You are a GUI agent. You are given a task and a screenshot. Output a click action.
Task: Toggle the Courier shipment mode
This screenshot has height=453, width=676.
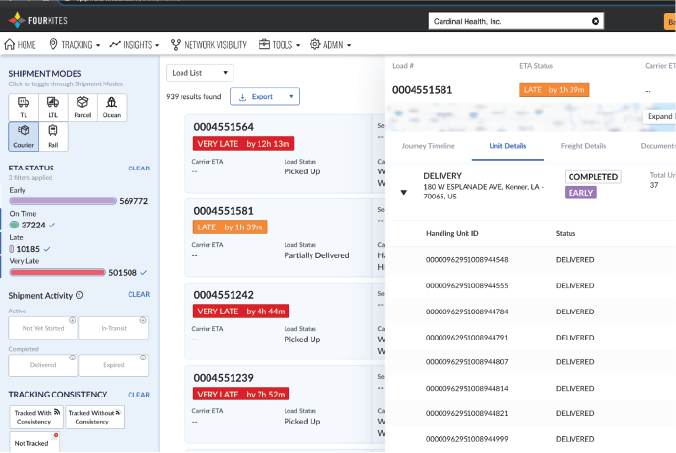tap(23, 134)
